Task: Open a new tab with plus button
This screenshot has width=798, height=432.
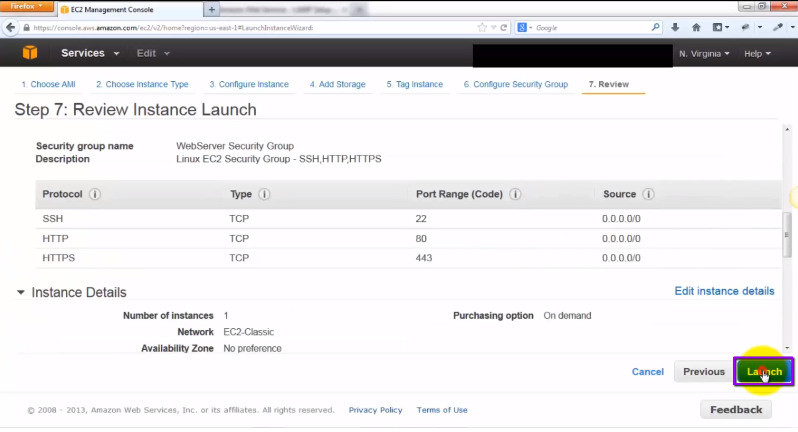Action: pyautogui.click(x=211, y=9)
